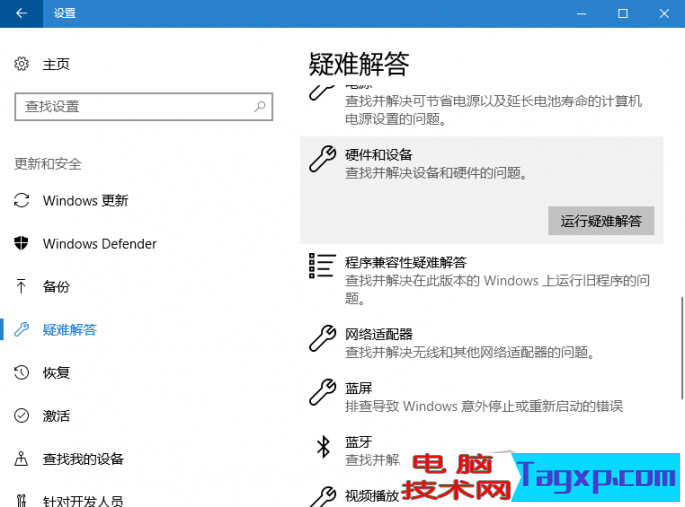The image size is (685, 507).
Task: Click 运行疑难解答 button
Action: click(601, 221)
